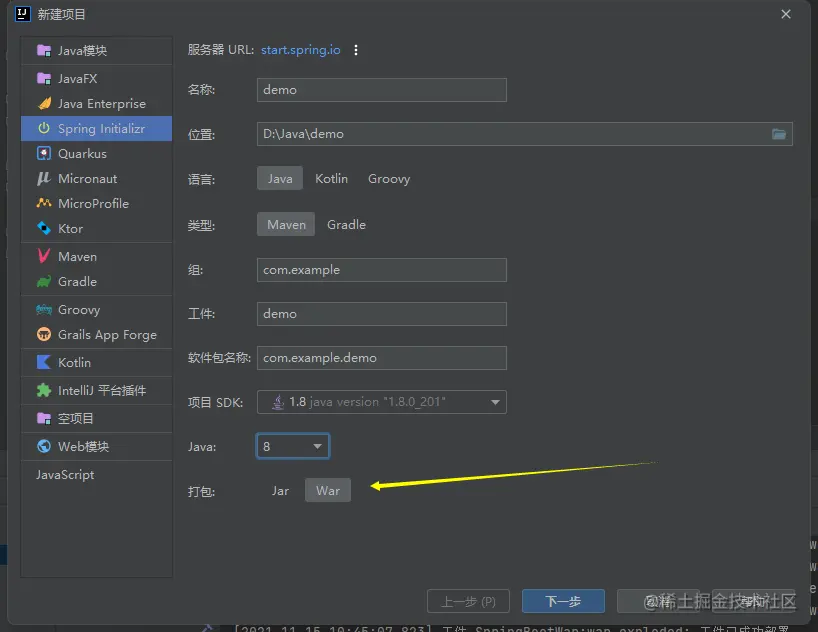Browse location with folder icon

click(x=779, y=134)
